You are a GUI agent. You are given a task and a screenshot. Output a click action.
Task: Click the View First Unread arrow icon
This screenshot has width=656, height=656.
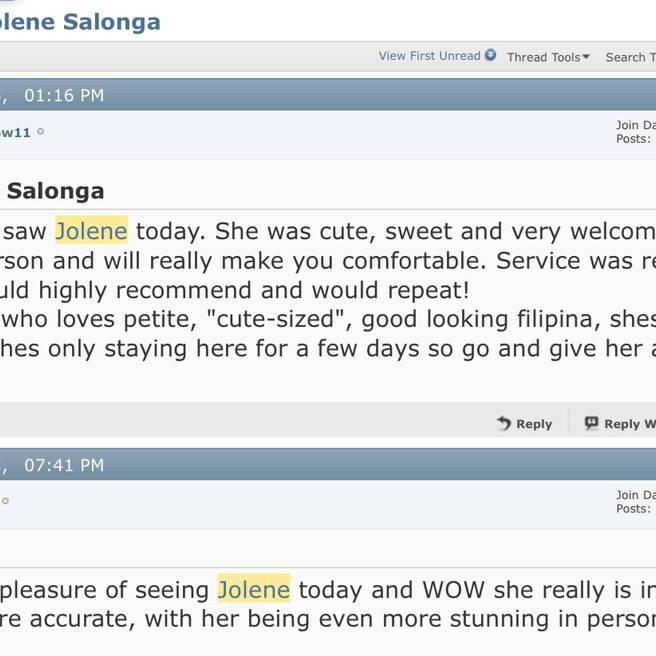[x=491, y=56]
